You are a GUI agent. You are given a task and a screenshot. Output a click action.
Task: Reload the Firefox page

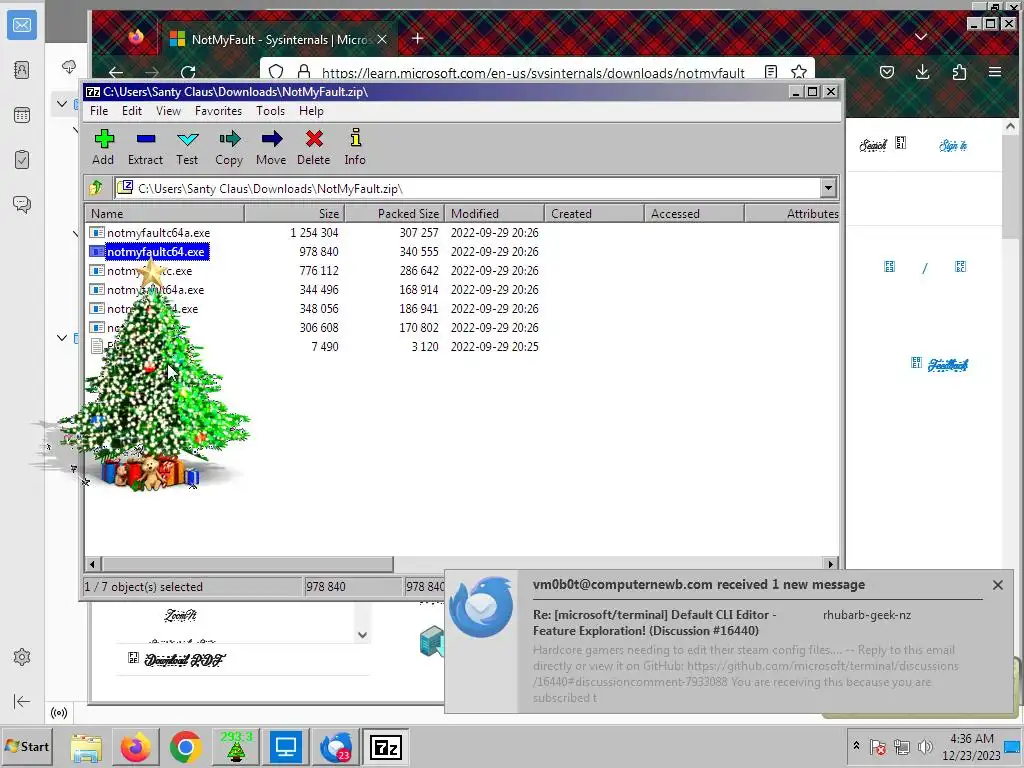pyautogui.click(x=188, y=72)
